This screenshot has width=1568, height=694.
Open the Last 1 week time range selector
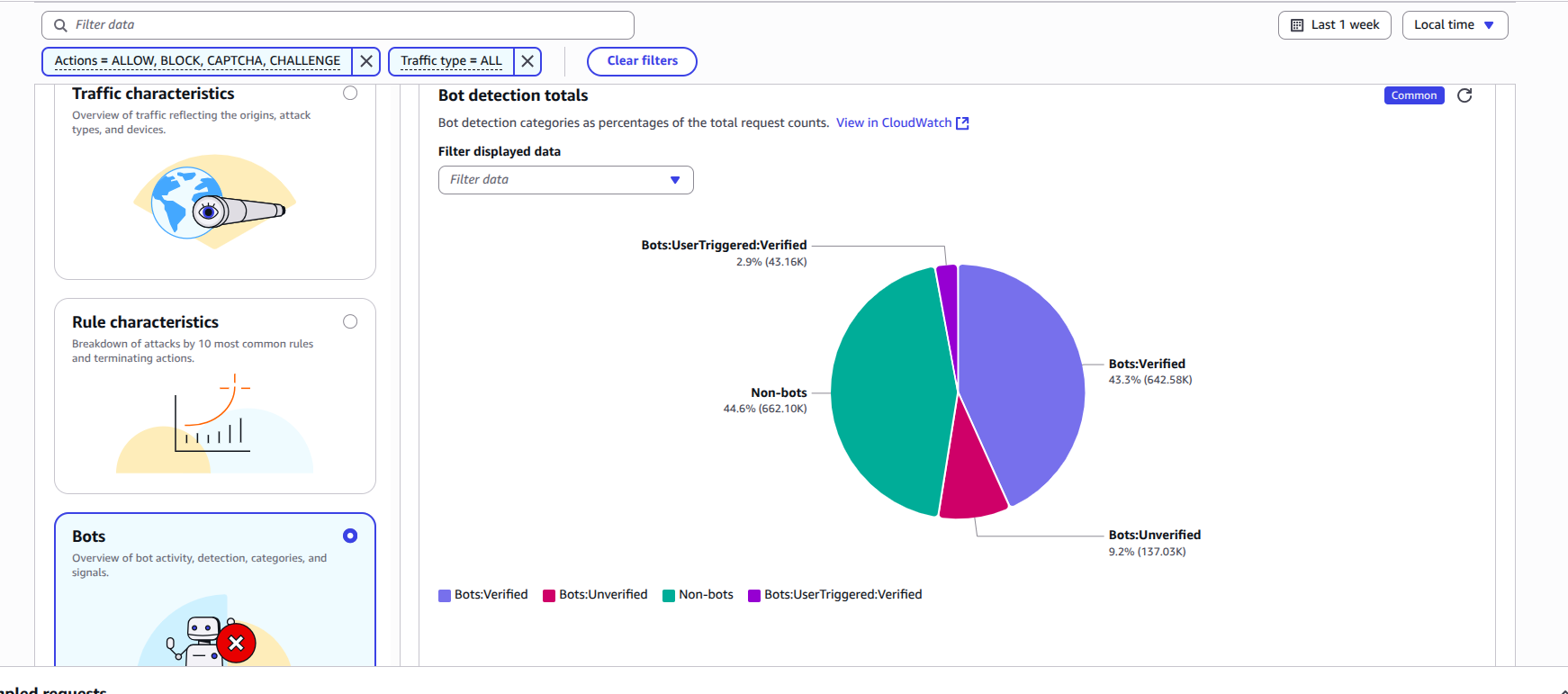1335,25
